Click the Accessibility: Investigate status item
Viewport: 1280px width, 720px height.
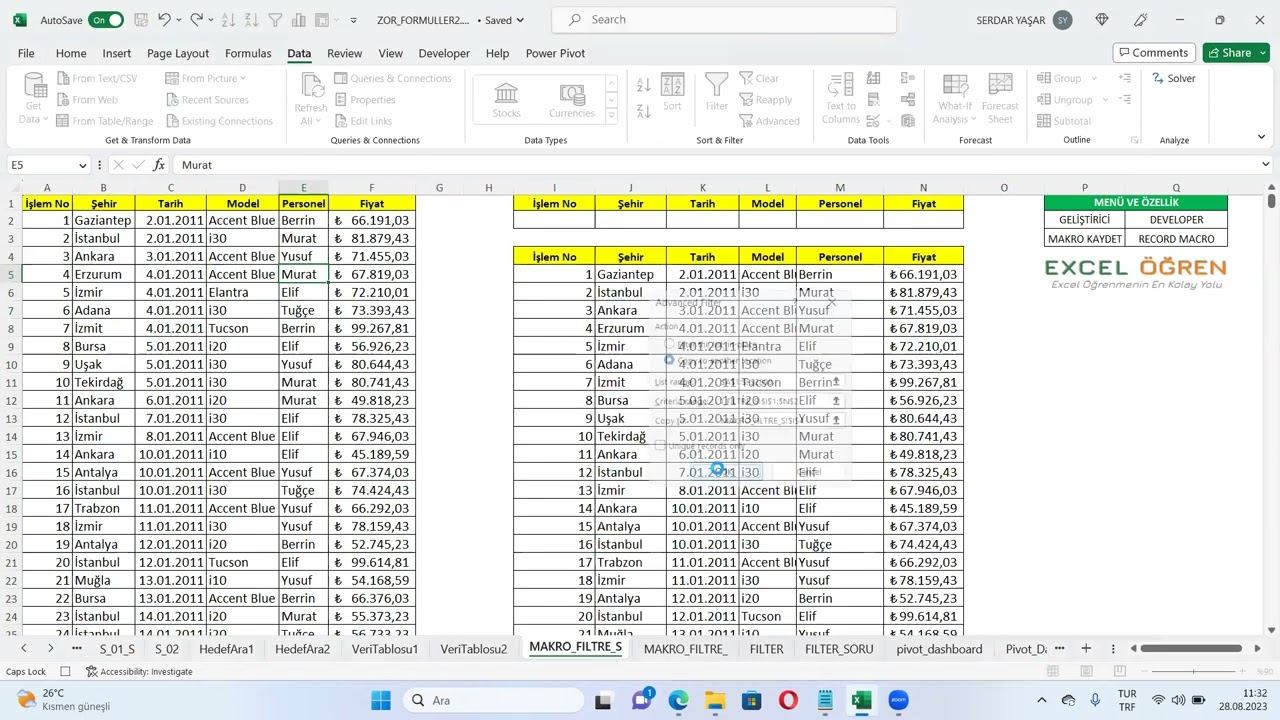click(139, 672)
